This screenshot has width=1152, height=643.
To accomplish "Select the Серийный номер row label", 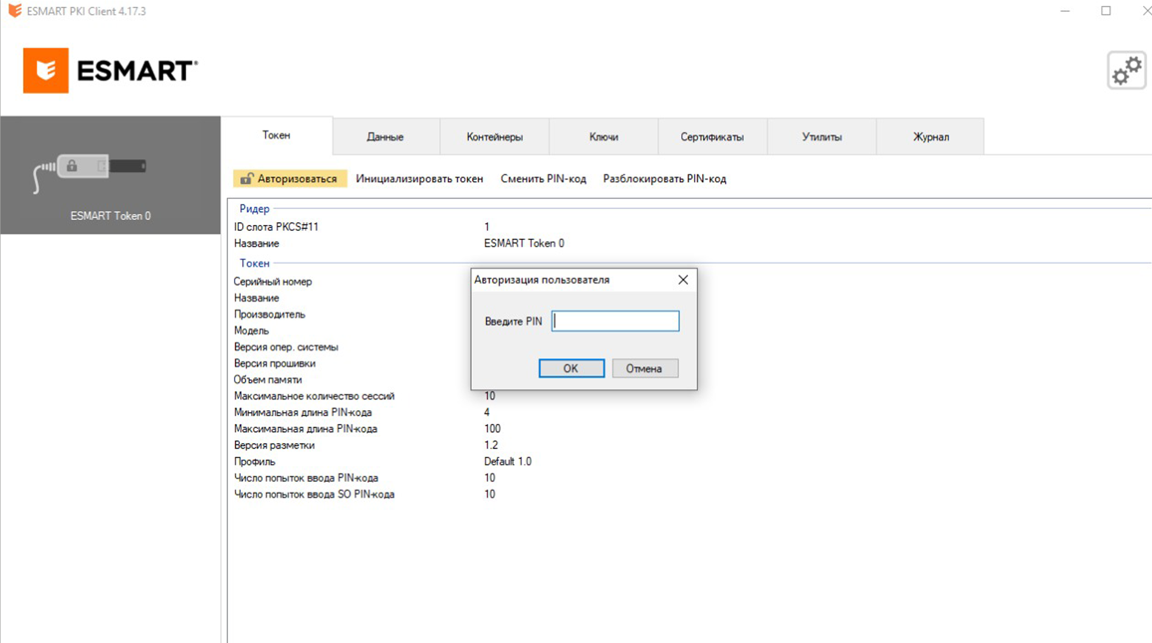I will [273, 281].
